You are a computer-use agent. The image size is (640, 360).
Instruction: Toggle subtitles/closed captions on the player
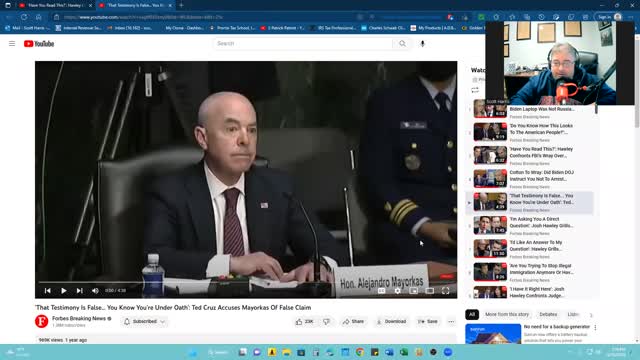pyautogui.click(x=381, y=291)
